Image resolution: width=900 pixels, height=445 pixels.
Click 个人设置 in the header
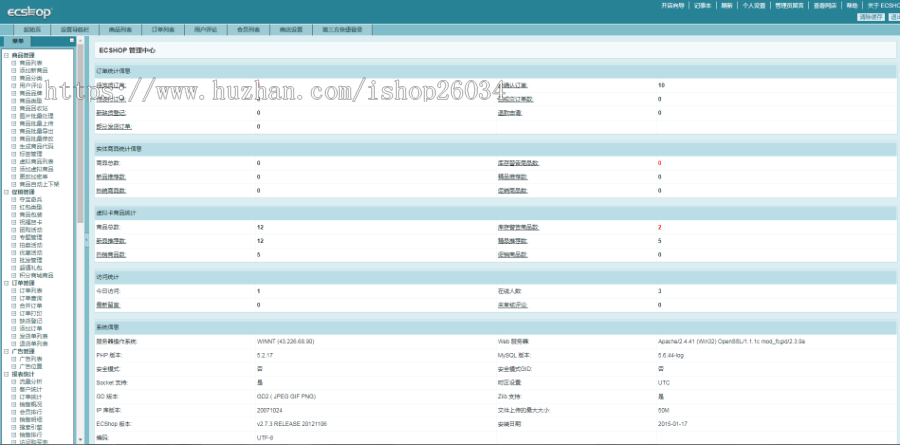(754, 5)
